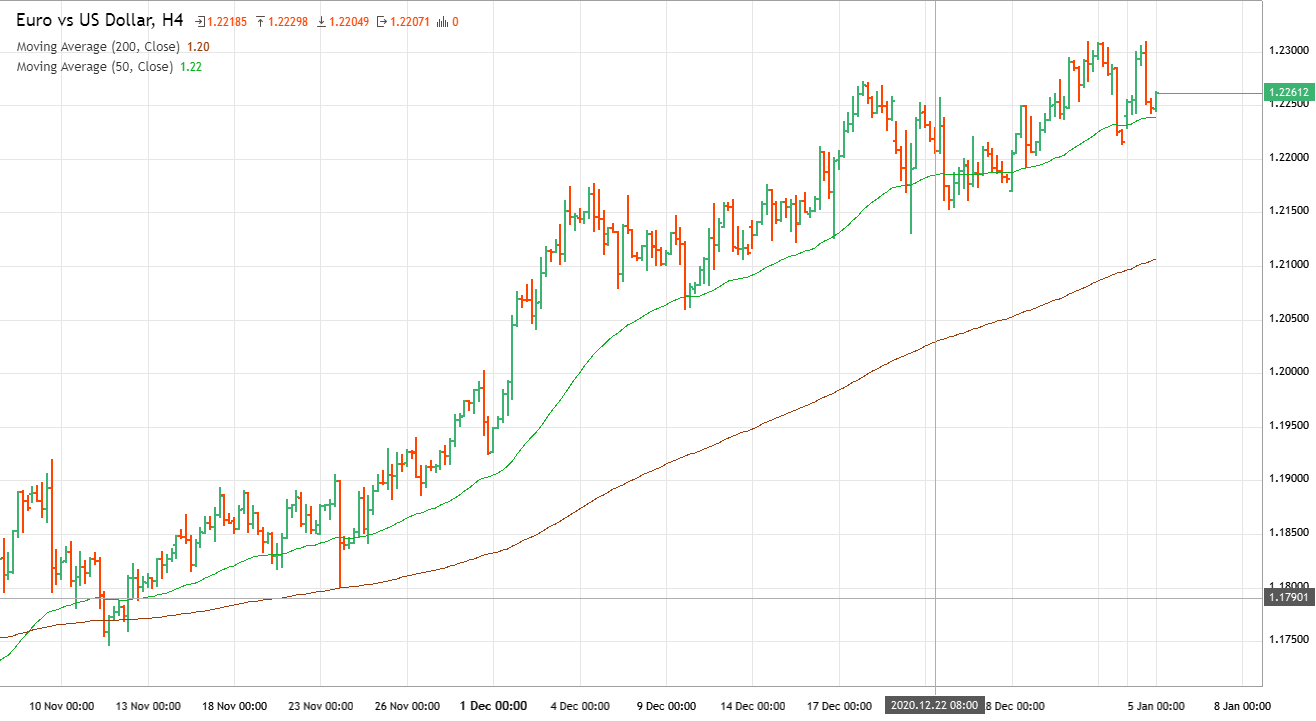
Task: Click the 1.18500 price axis label
Action: pyautogui.click(x=1287, y=533)
